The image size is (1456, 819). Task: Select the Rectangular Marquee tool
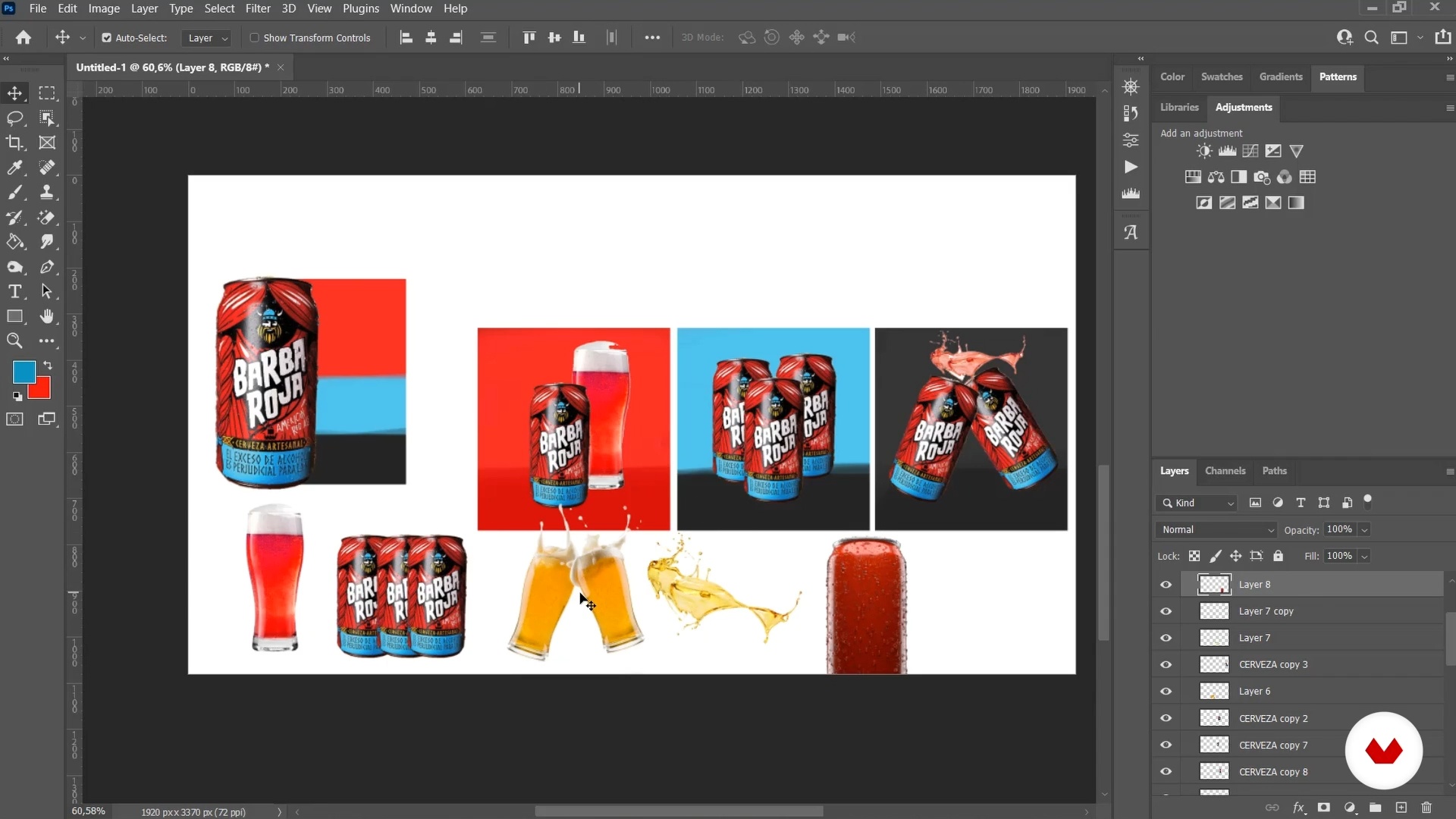click(47, 93)
